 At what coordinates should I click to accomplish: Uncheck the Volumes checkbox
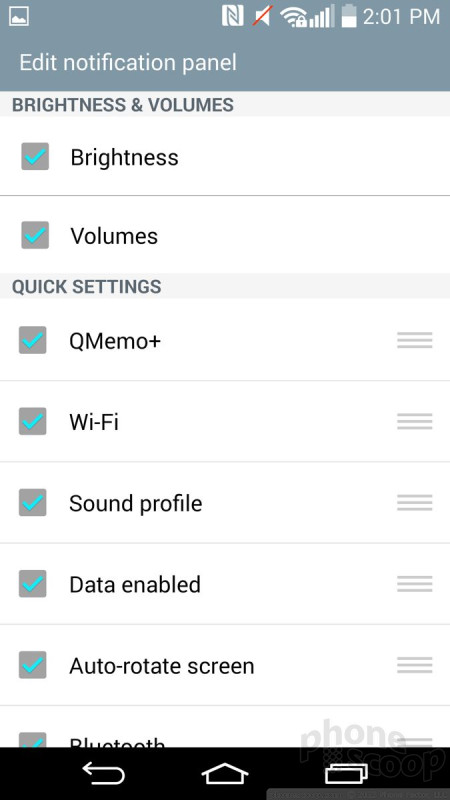pos(35,235)
